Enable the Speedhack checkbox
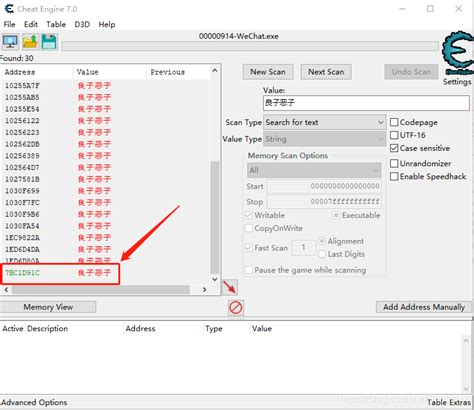This screenshot has height=410, width=474. pos(394,176)
